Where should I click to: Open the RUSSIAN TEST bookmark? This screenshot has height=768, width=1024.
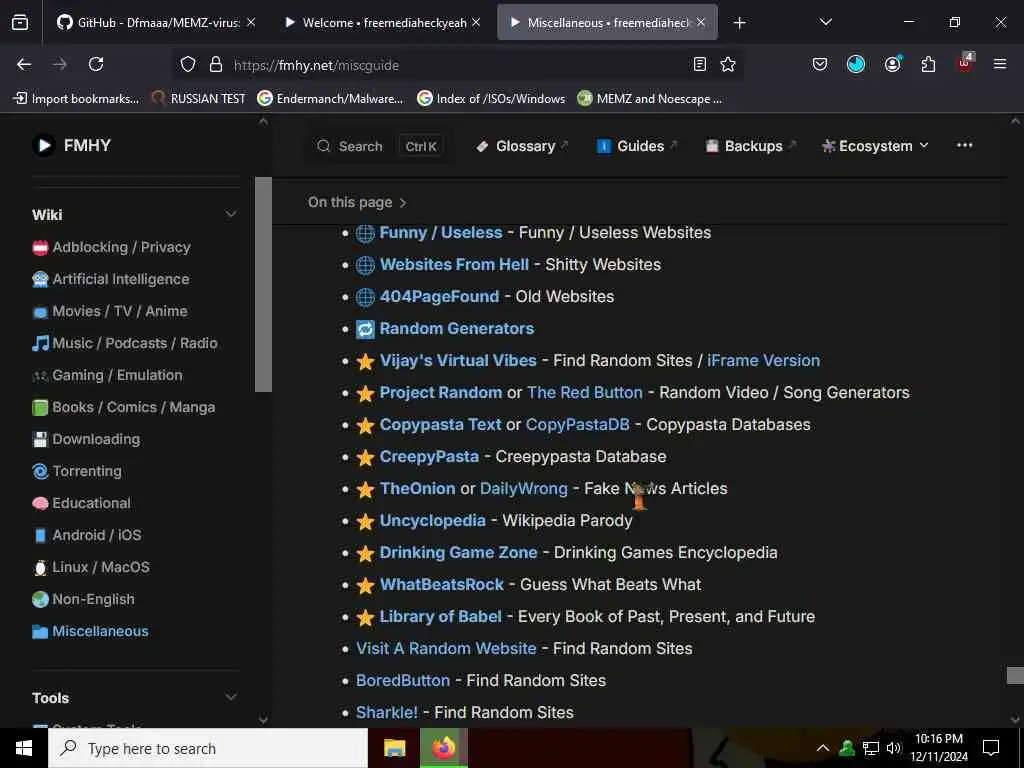tap(199, 99)
